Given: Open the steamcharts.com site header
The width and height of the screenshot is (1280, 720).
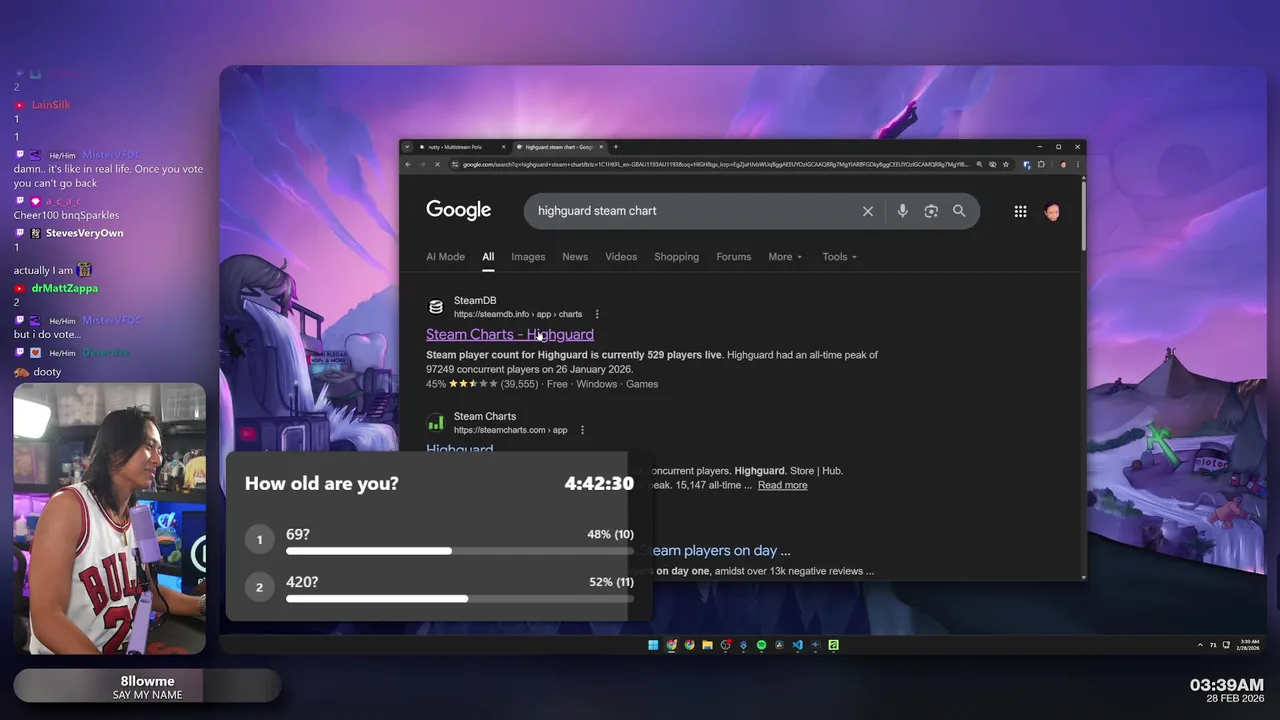Looking at the screenshot, I should [x=497, y=423].
